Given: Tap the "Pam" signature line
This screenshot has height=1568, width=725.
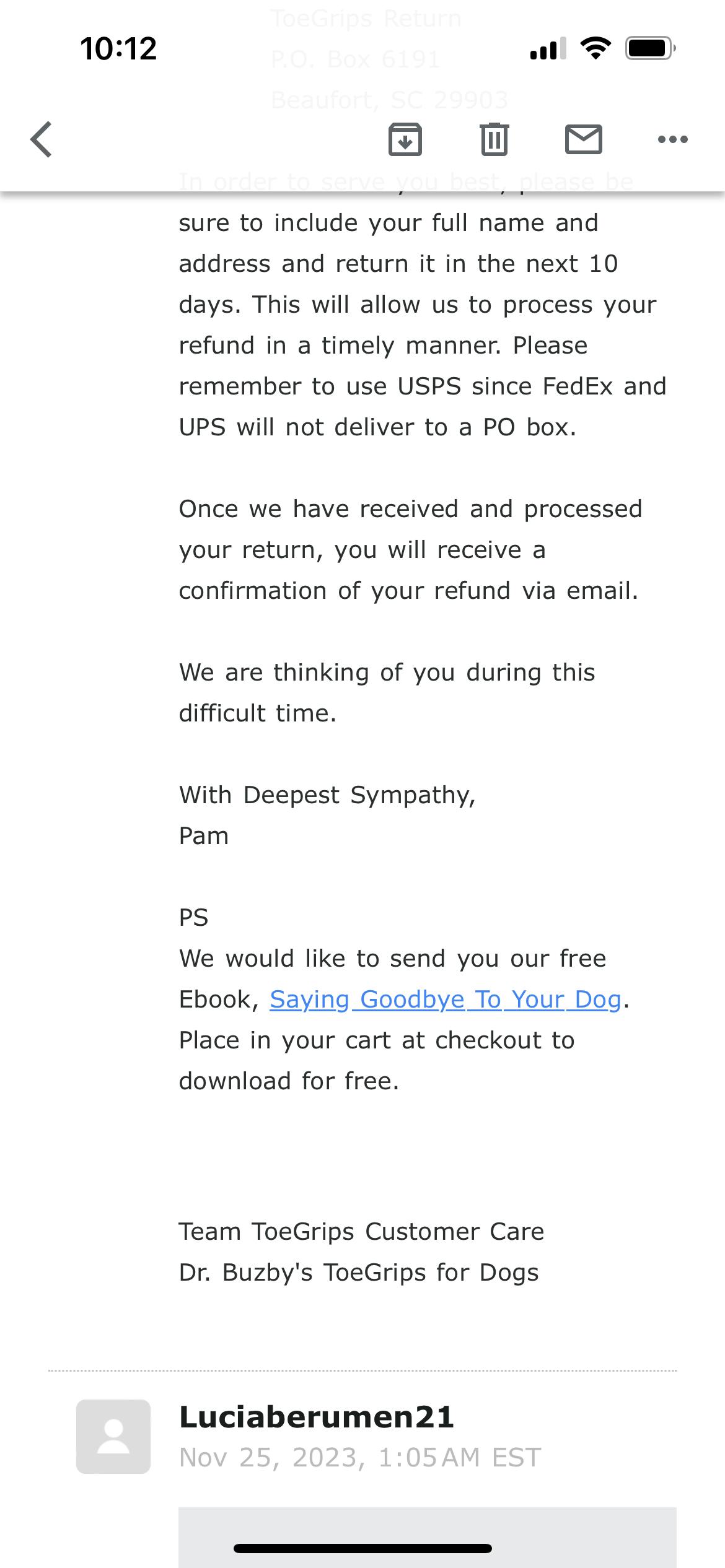Looking at the screenshot, I should pos(204,836).
